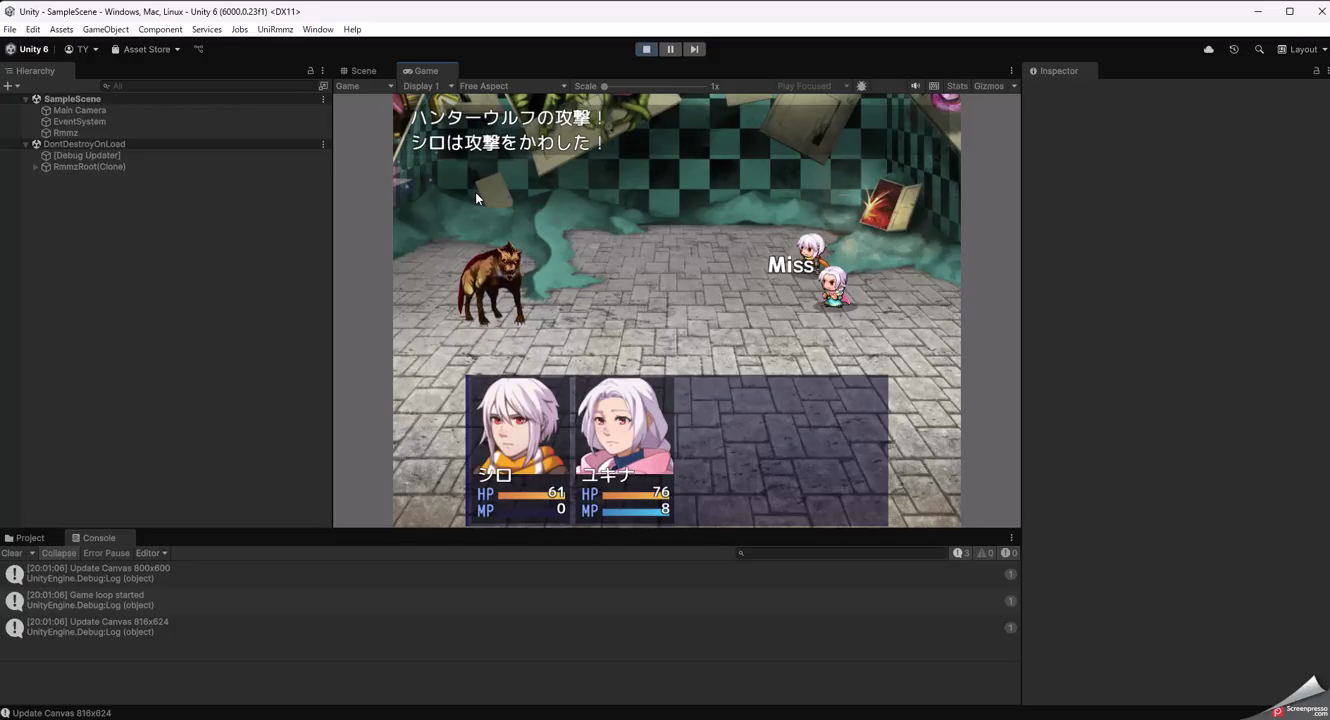Stop play mode with the Play button
This screenshot has height=720, width=1330.
[646, 49]
